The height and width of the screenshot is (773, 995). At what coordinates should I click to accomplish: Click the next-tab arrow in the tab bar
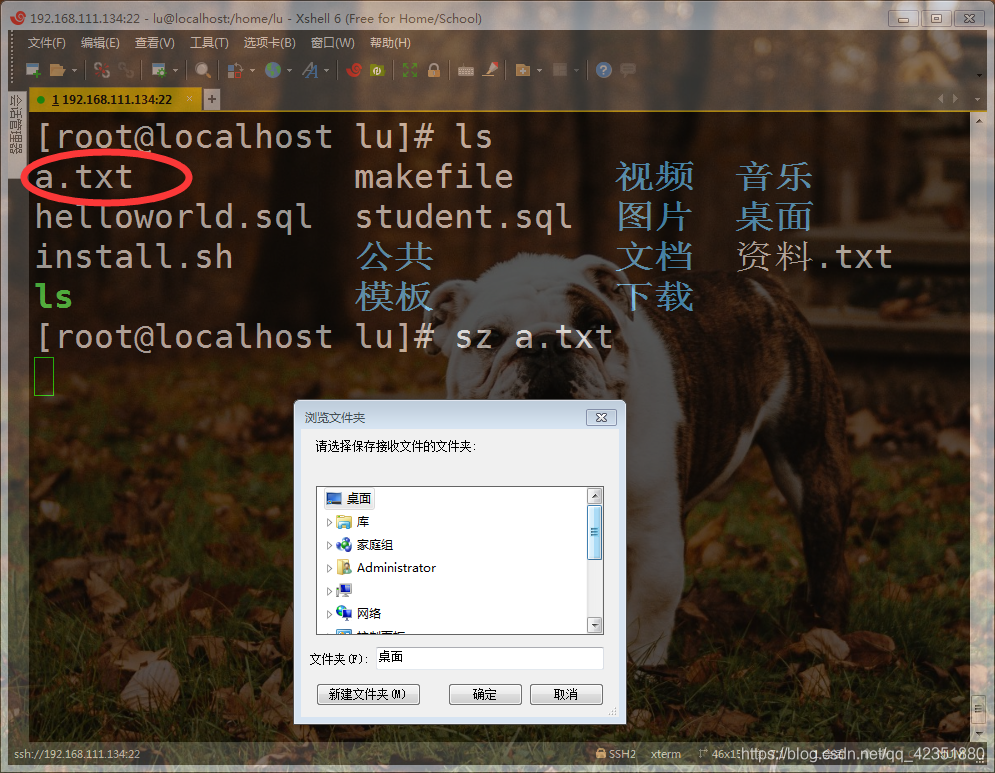955,98
